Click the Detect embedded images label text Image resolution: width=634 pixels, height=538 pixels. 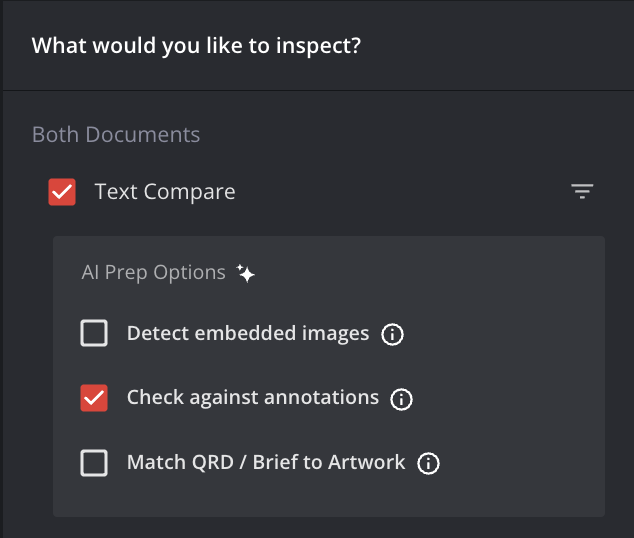[248, 333]
